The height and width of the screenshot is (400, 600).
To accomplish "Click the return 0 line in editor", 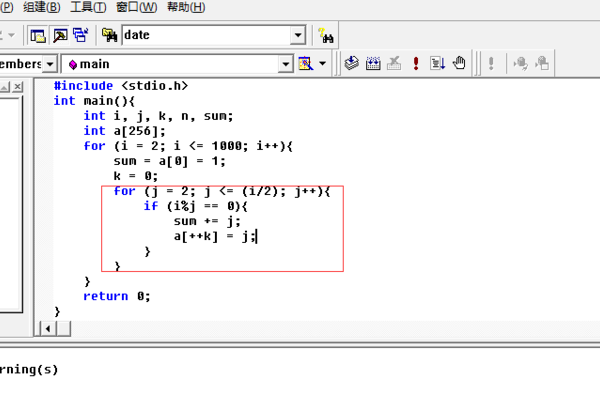I will (116, 296).
